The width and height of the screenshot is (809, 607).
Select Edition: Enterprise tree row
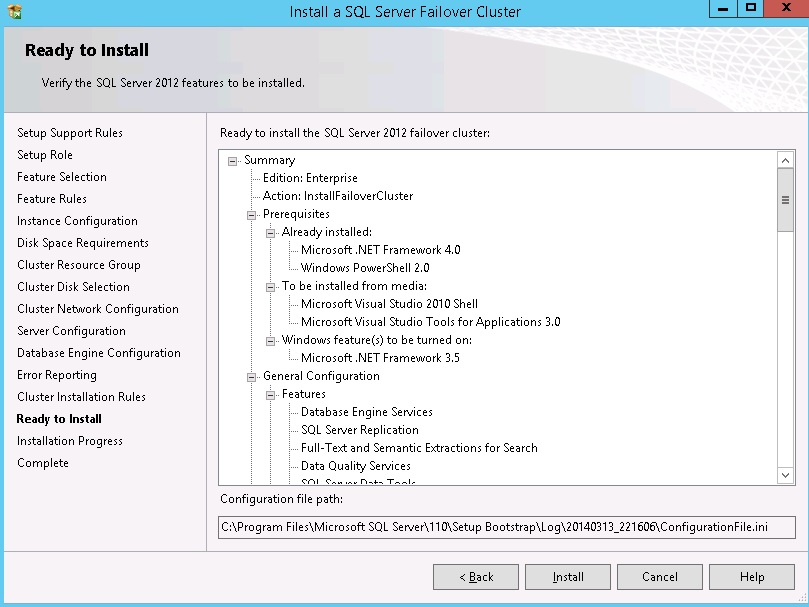(310, 178)
